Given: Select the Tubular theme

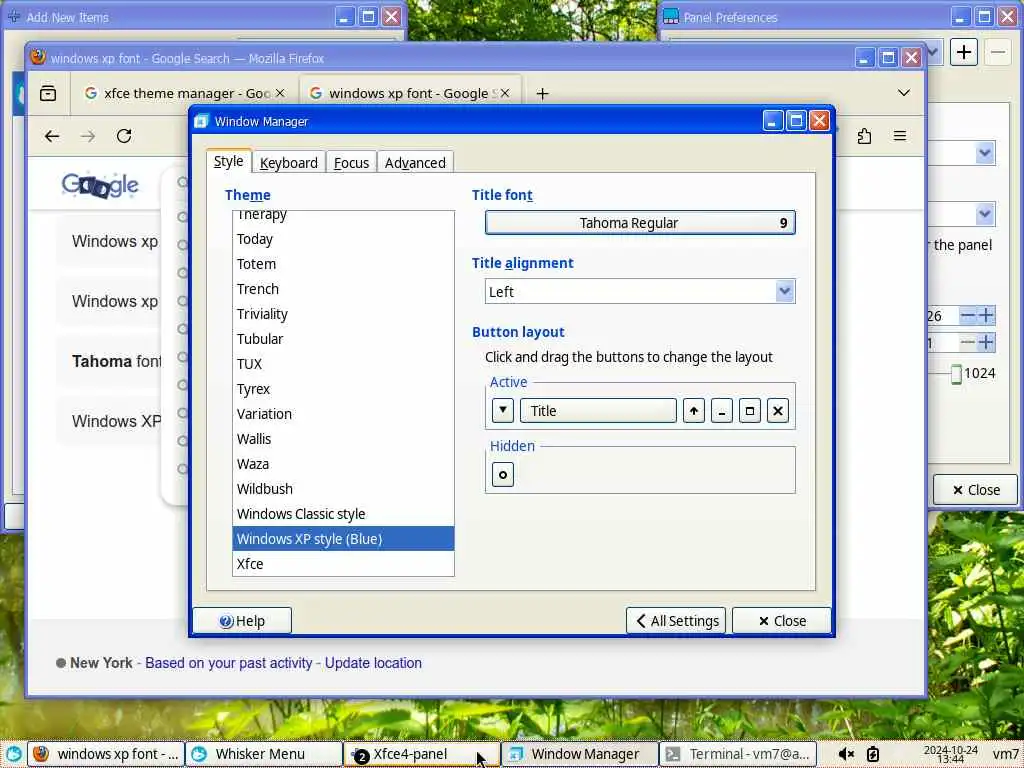Looking at the screenshot, I should pos(343,339).
